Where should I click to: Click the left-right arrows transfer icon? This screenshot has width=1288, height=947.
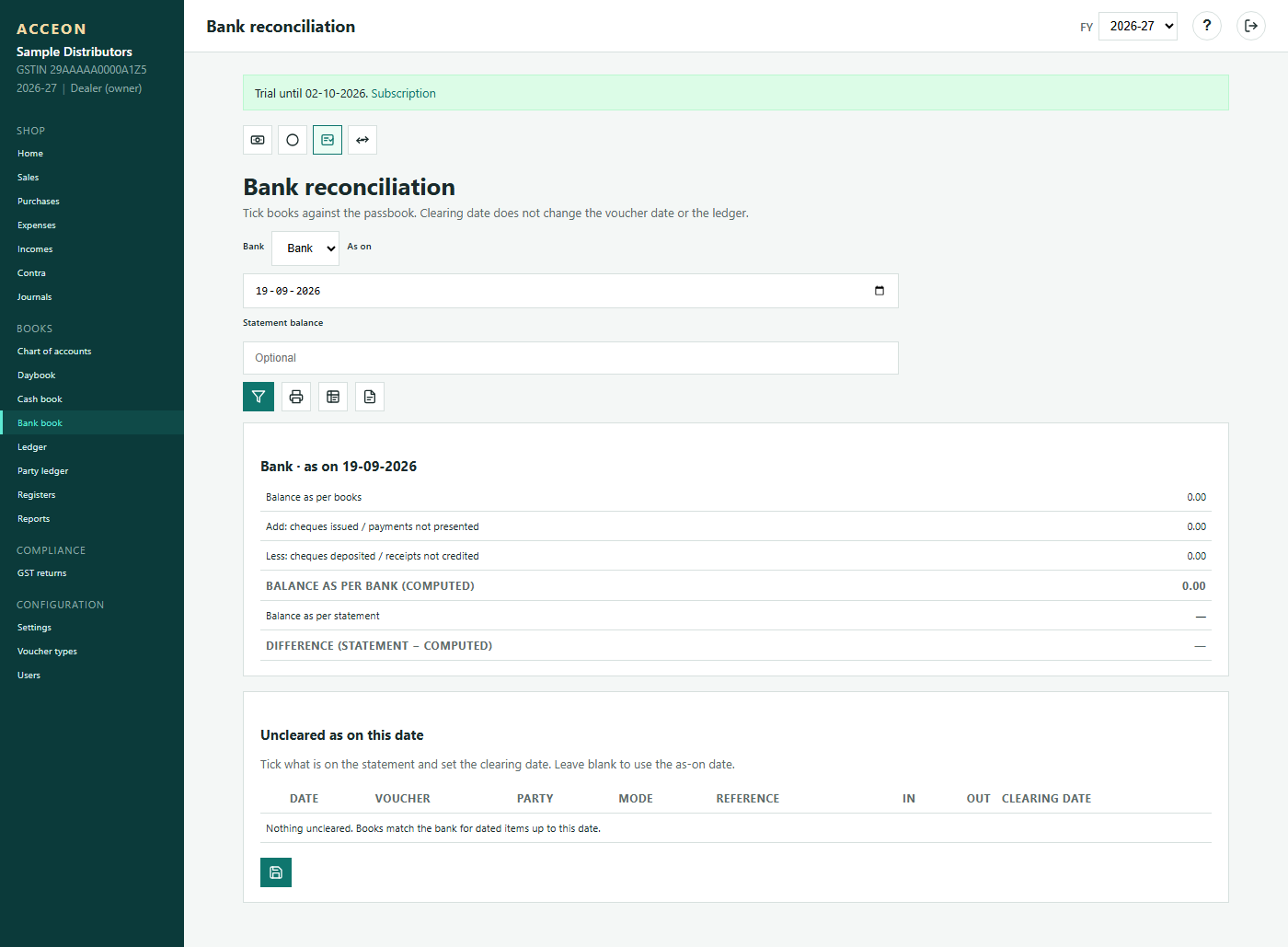point(362,140)
